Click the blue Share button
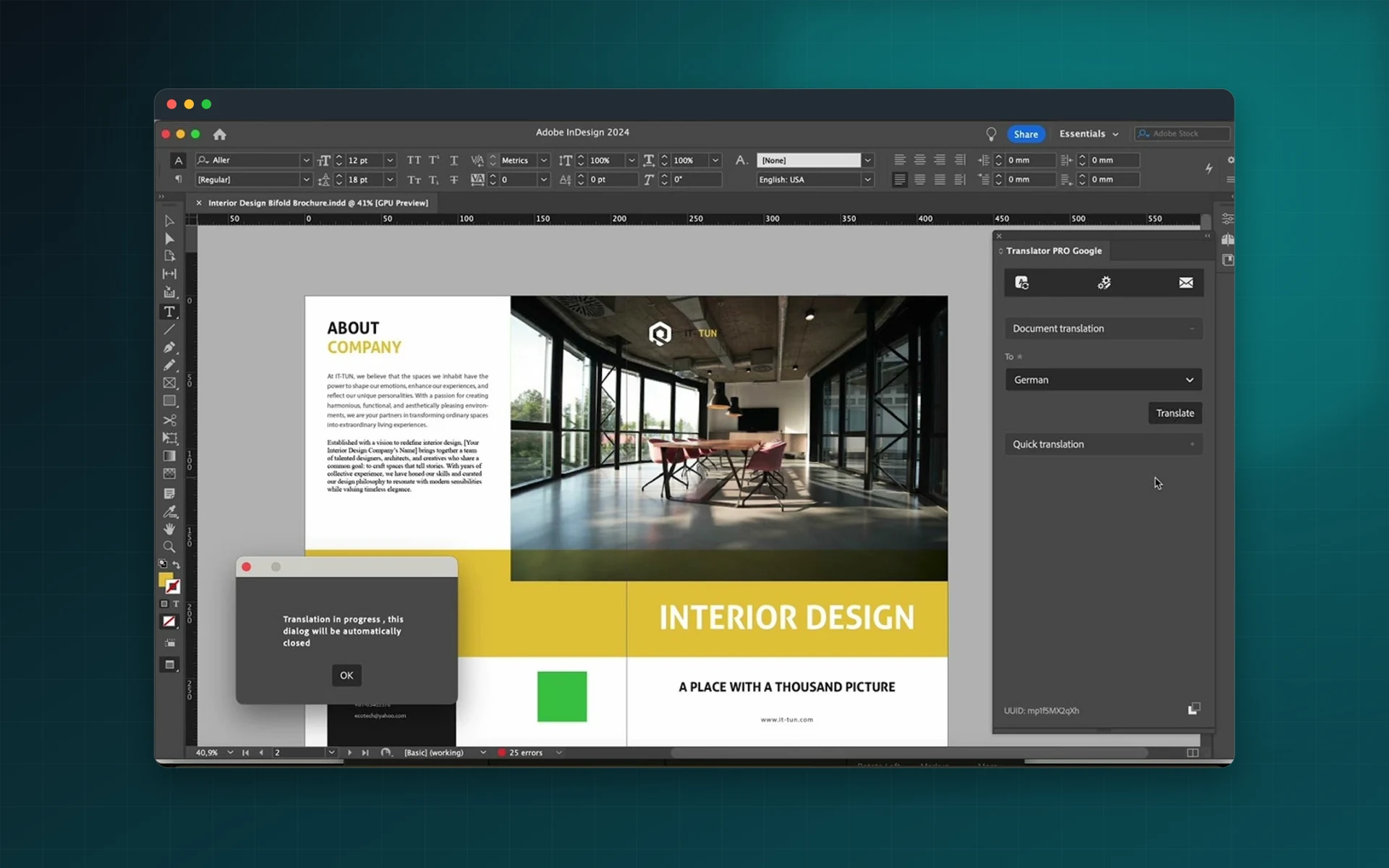1389x868 pixels. (x=1026, y=134)
